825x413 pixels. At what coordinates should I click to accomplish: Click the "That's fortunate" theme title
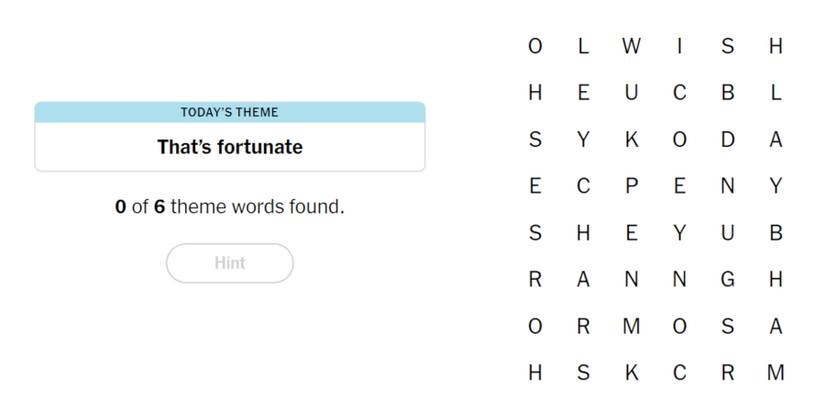click(229, 147)
